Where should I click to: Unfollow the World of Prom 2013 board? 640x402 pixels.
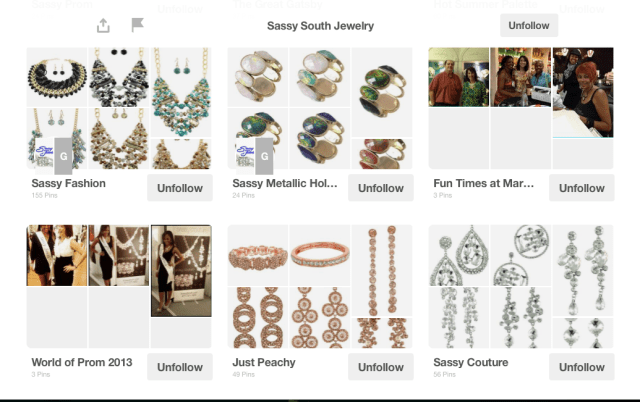click(x=180, y=367)
